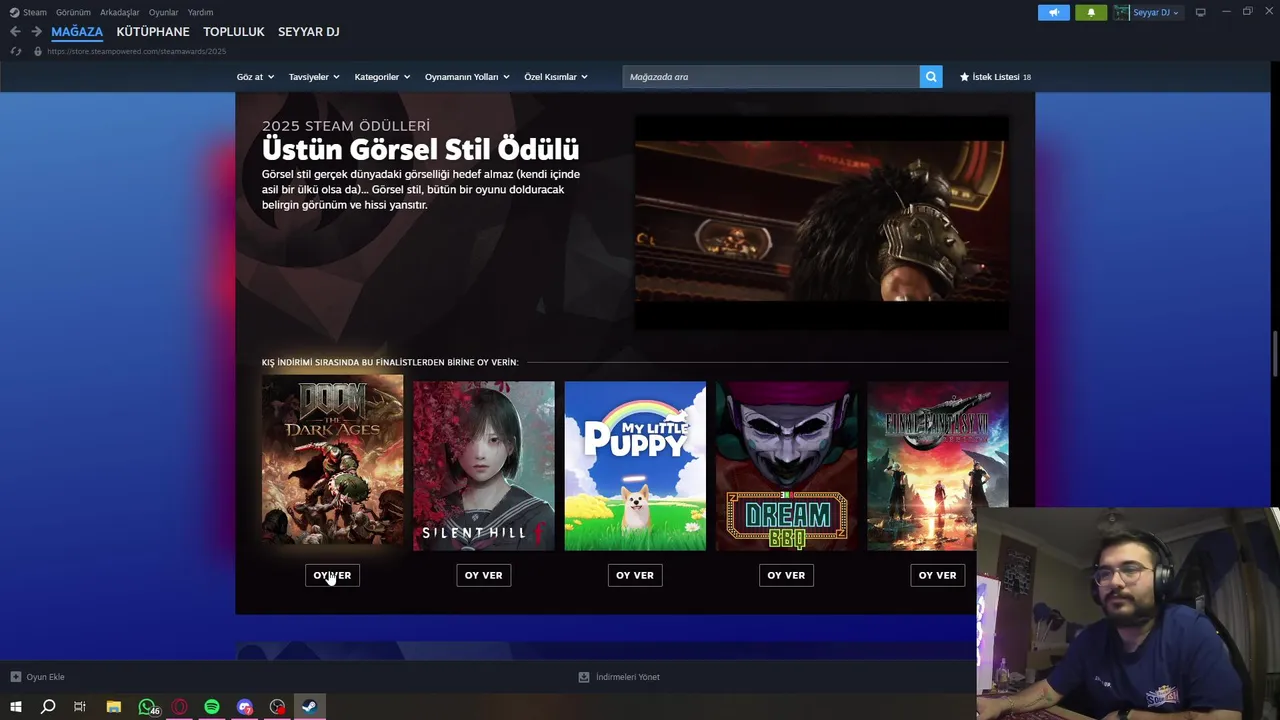Expand the Özel Kısımlar dropdown
1280x720 pixels.
556,77
